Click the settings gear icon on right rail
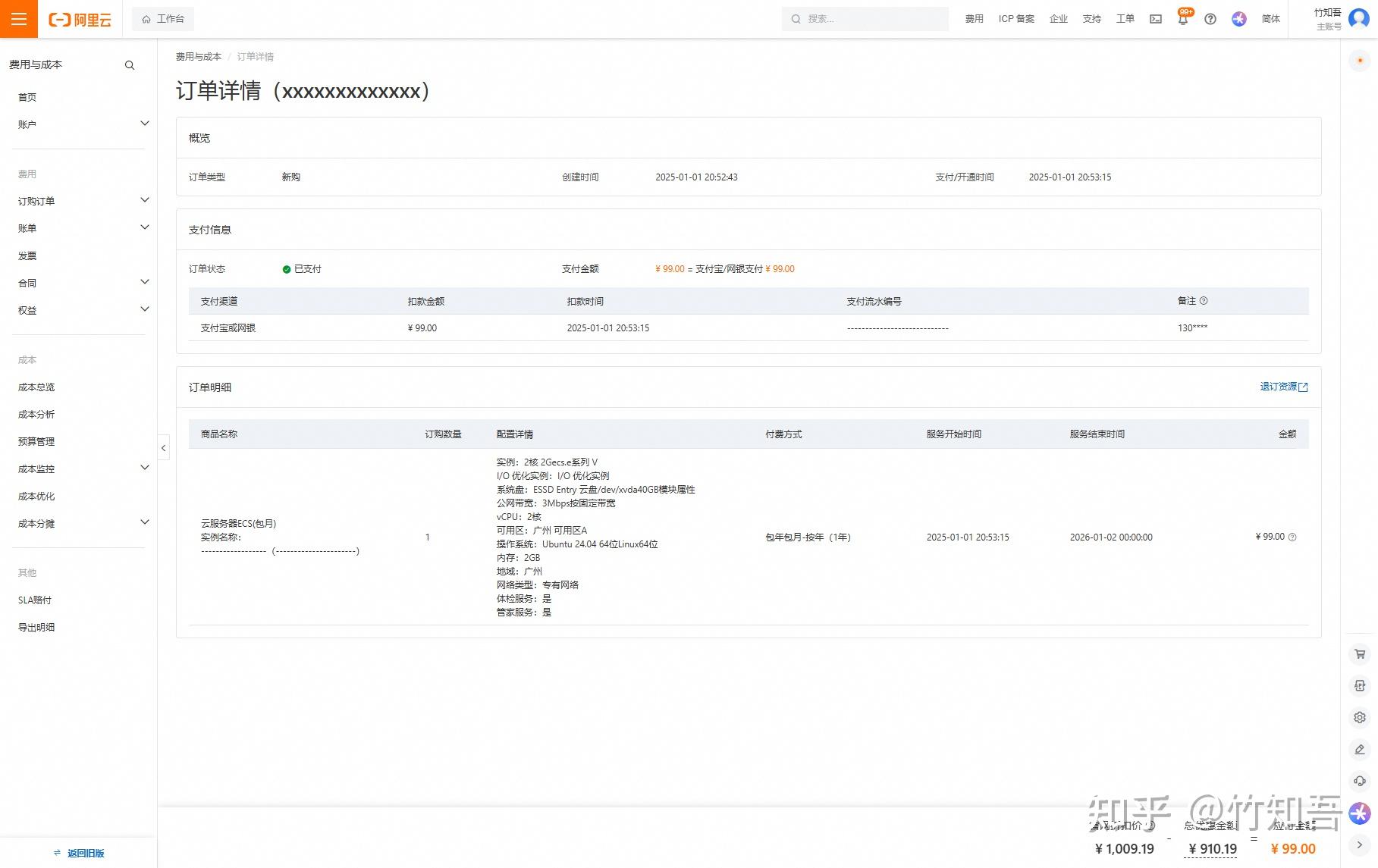Viewport: 1378px width, 868px height. [x=1360, y=717]
